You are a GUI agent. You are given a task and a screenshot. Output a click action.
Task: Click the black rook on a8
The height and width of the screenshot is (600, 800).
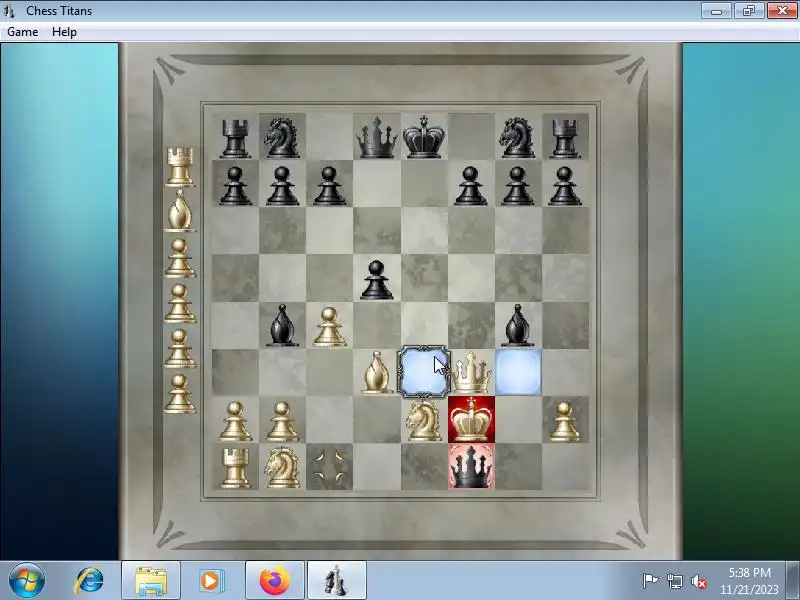click(235, 139)
